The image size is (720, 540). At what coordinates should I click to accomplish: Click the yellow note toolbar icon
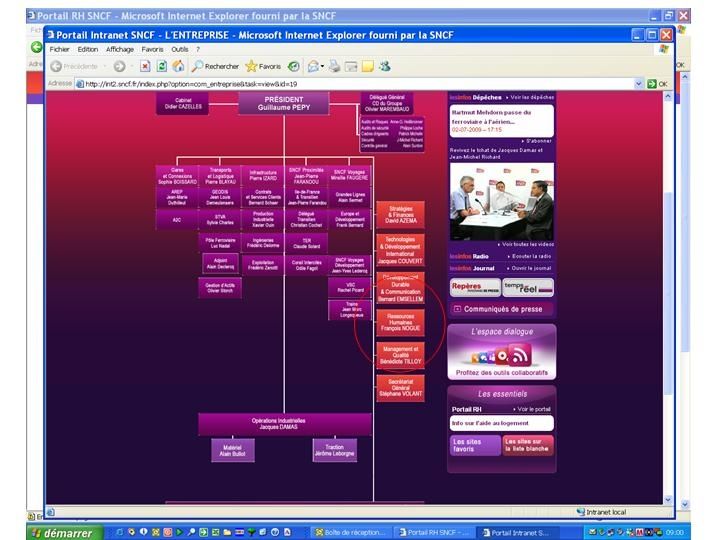click(x=367, y=67)
